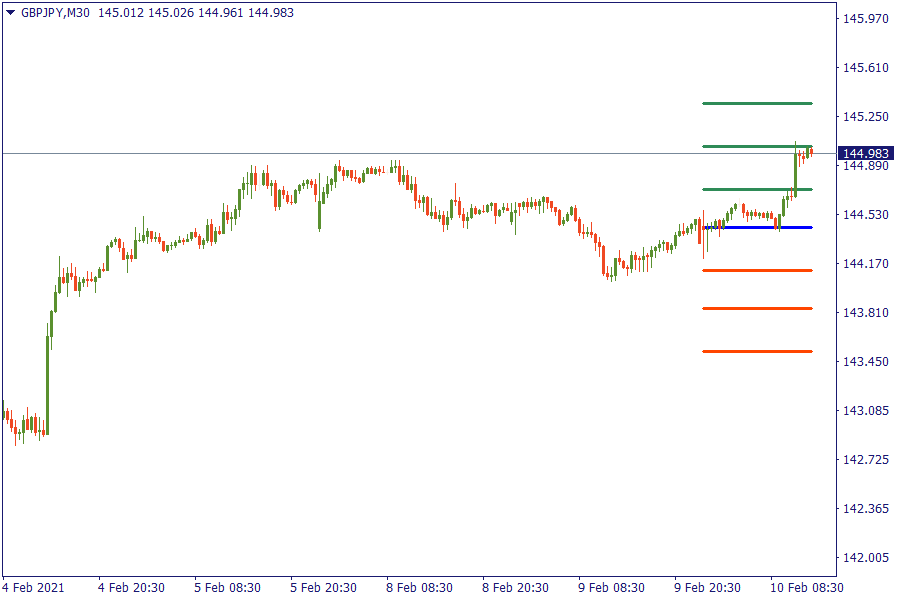Viewport: 900px width, 600px height.
Task: Click the 4 Feb 2021 date label
Action: tap(33, 587)
